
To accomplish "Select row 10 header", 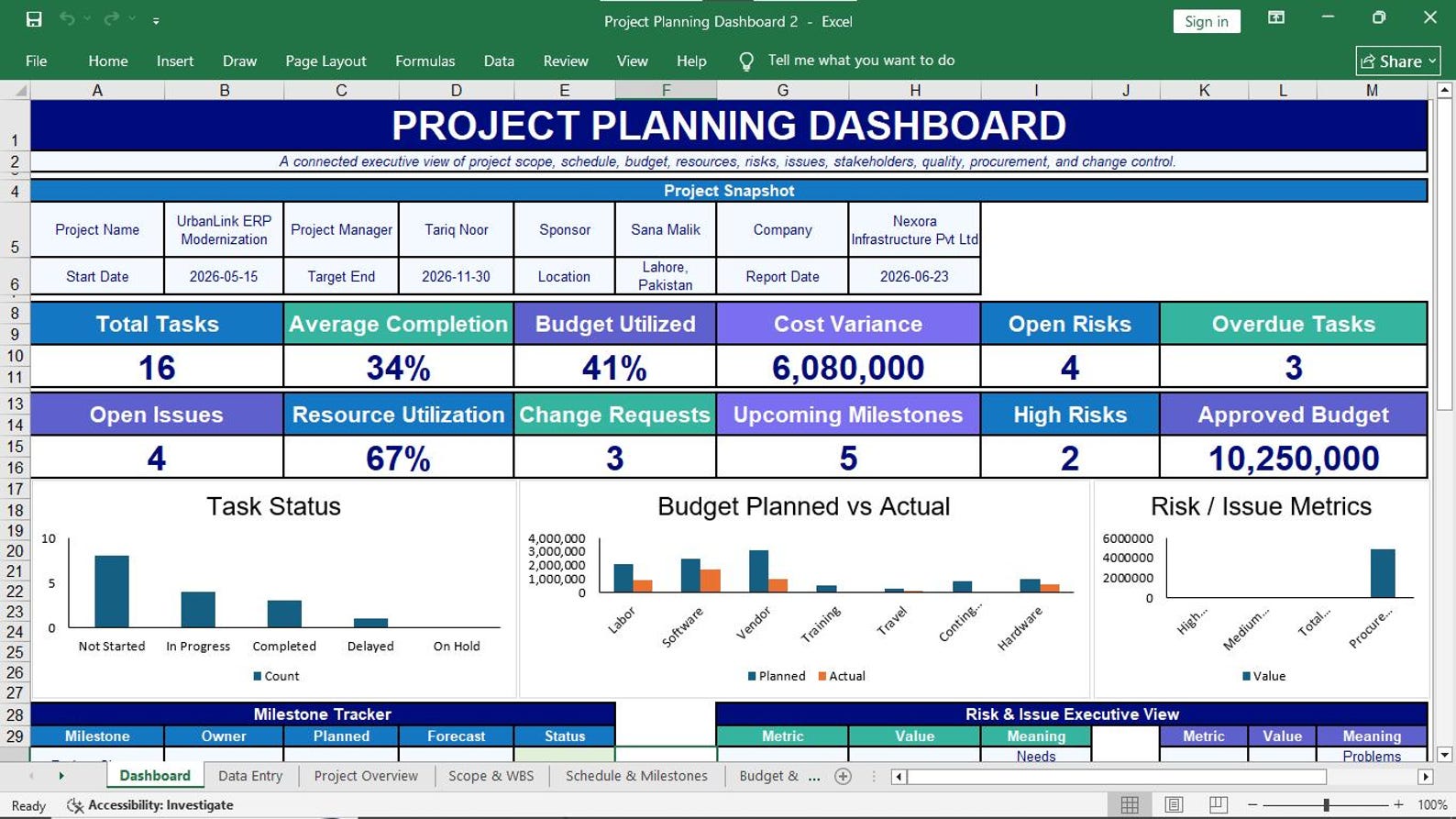I will 15,356.
